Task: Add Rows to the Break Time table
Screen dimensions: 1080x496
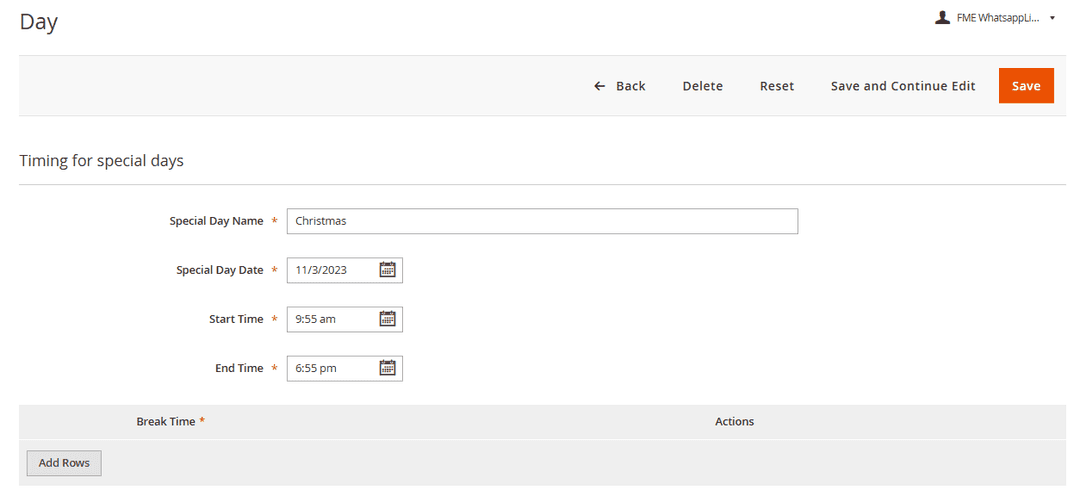Action: click(x=64, y=463)
